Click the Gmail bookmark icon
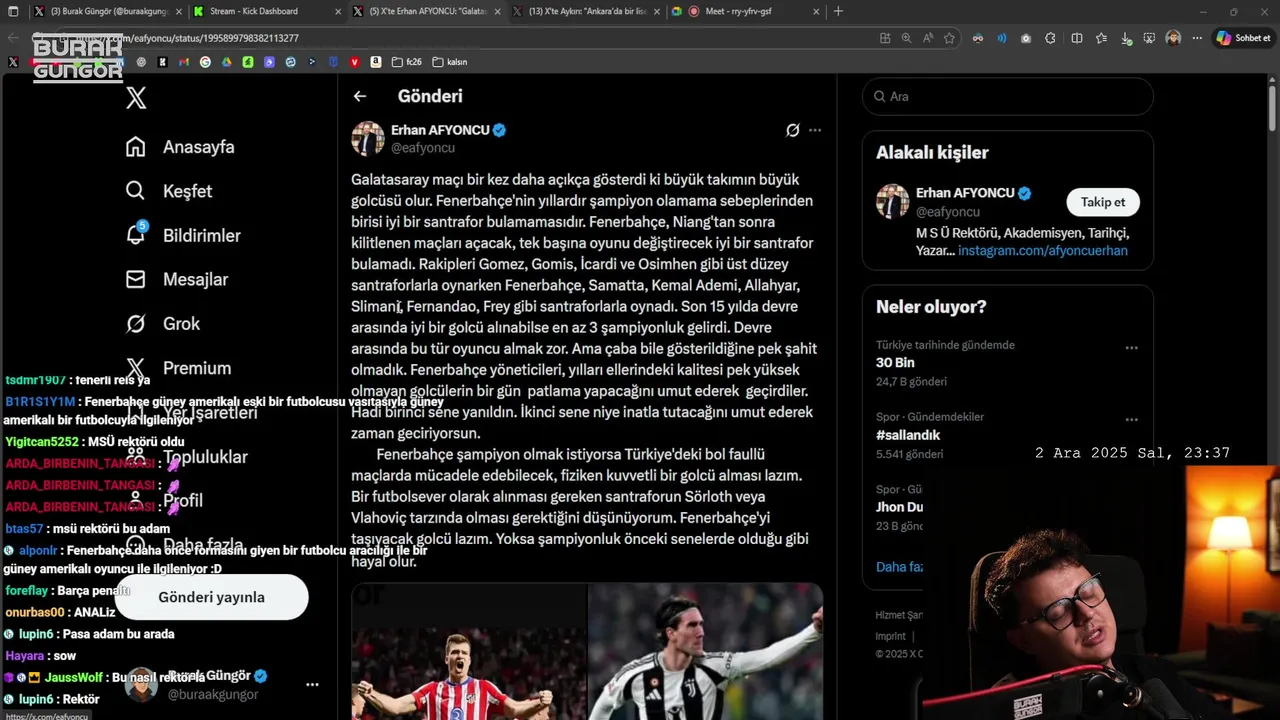This screenshot has height=720, width=1280. point(183,62)
